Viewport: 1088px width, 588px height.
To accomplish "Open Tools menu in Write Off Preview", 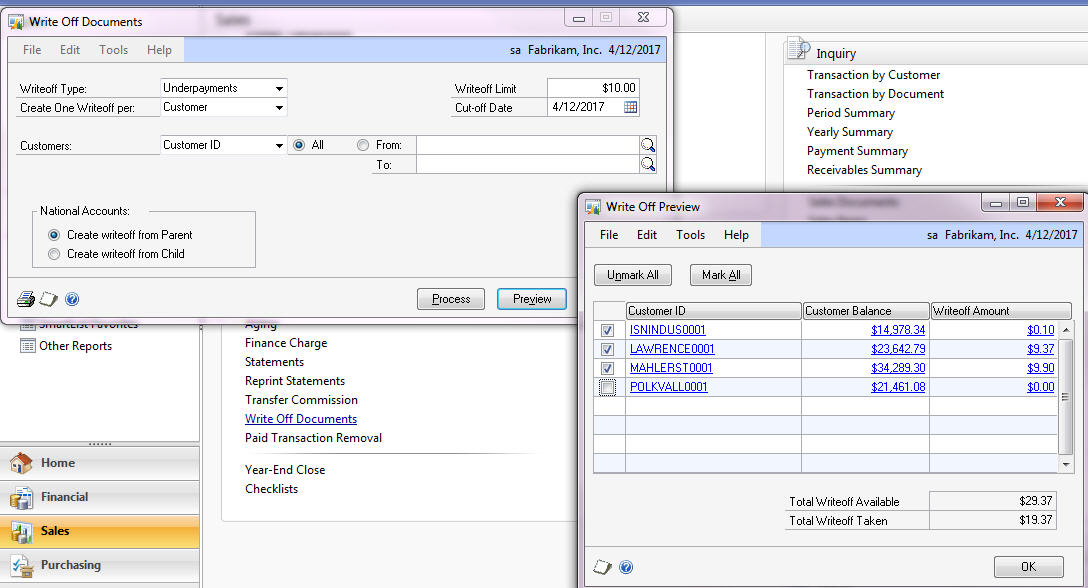I will click(x=690, y=235).
